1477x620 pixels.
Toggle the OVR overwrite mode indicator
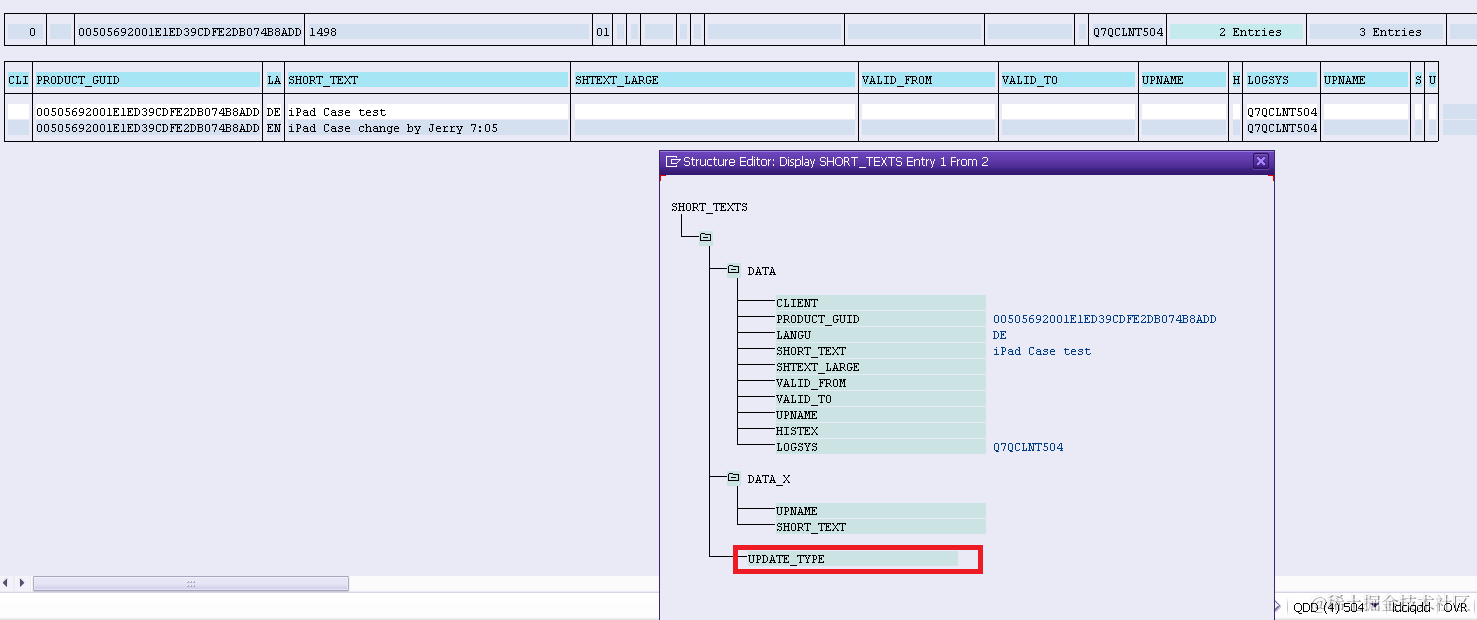click(1455, 607)
